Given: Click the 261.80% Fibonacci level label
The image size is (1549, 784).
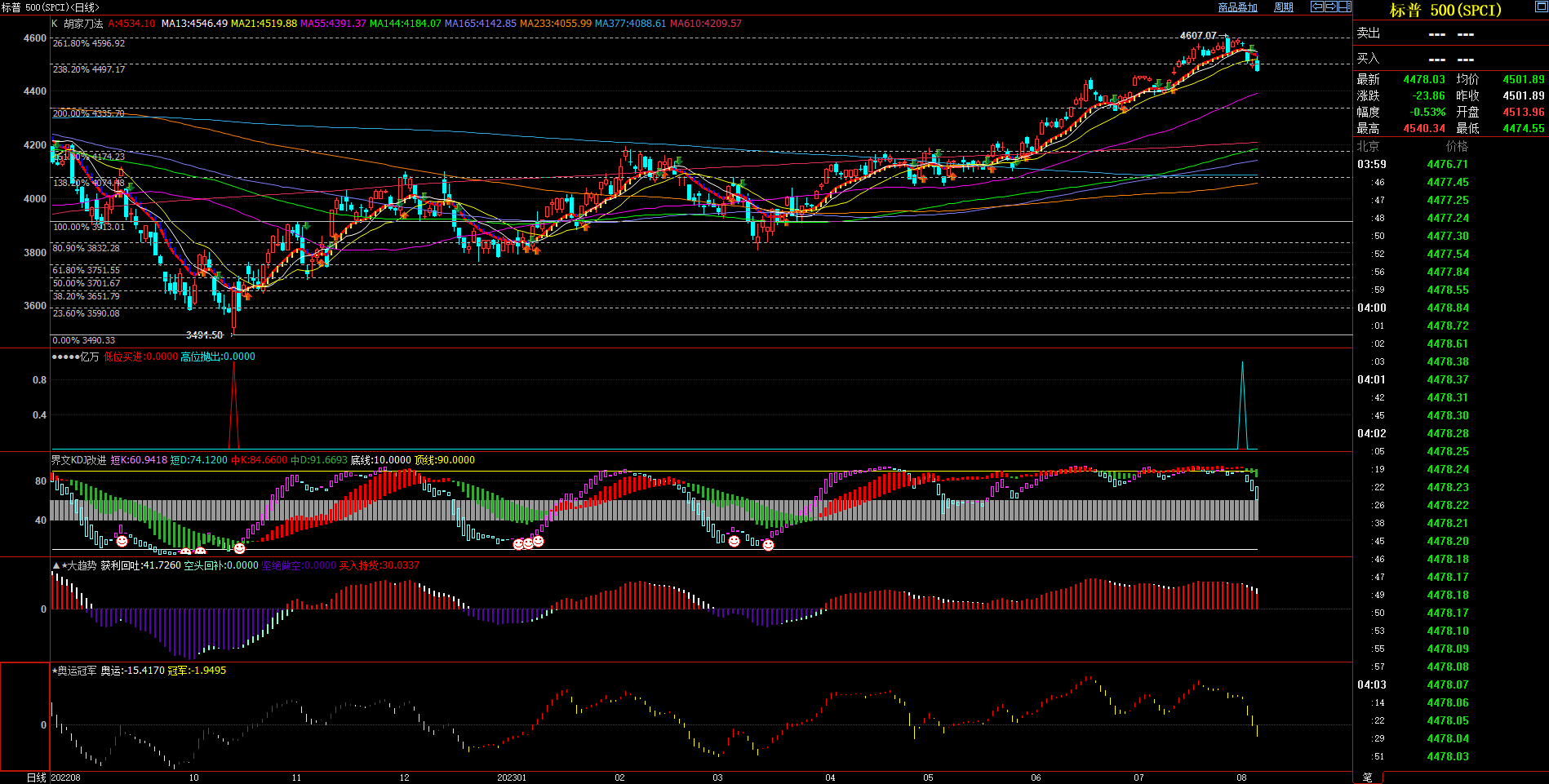Looking at the screenshot, I should point(89,43).
